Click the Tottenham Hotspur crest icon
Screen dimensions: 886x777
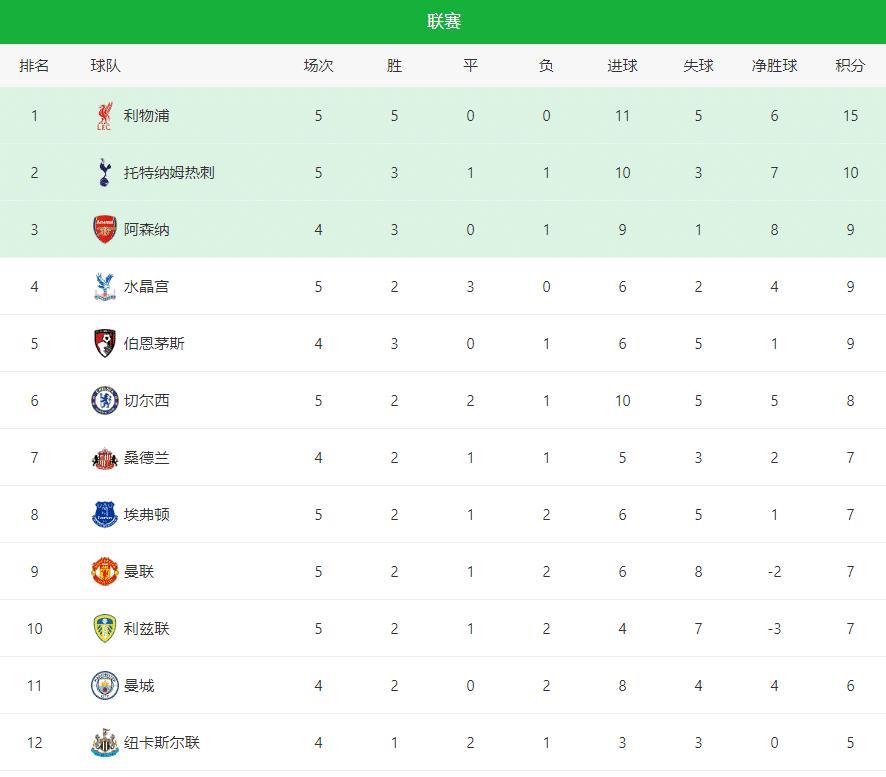104,173
